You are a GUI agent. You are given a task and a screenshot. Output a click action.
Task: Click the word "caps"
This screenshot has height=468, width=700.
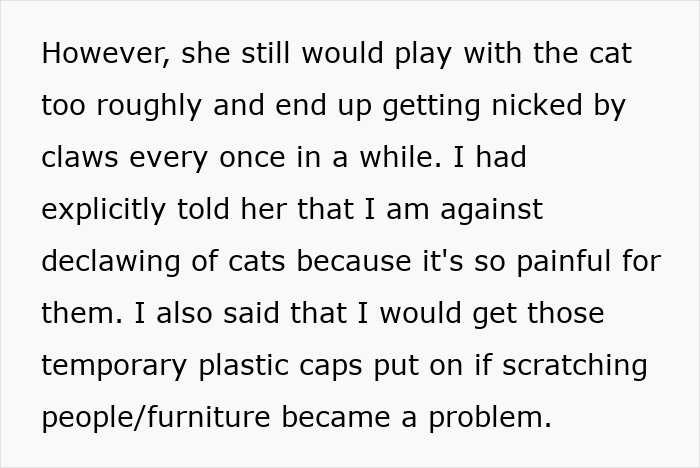coord(331,367)
